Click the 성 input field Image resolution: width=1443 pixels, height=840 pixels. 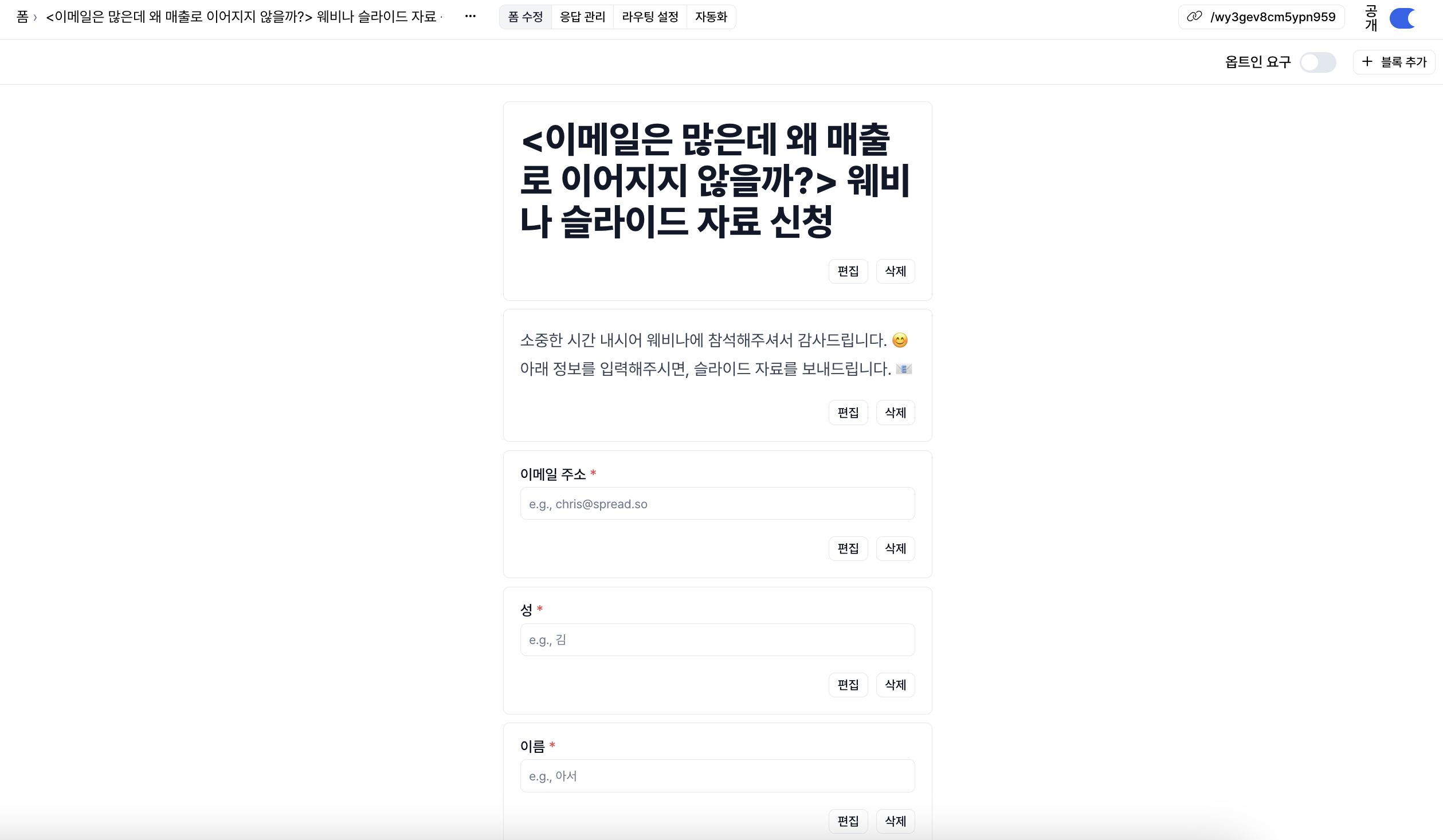point(717,639)
